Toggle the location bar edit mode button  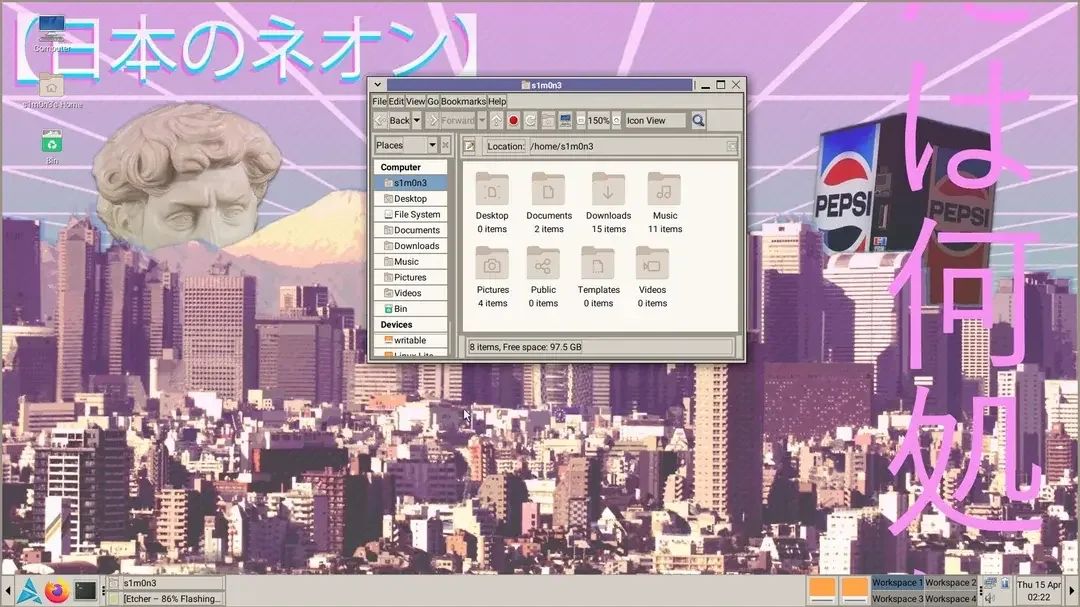pos(470,146)
